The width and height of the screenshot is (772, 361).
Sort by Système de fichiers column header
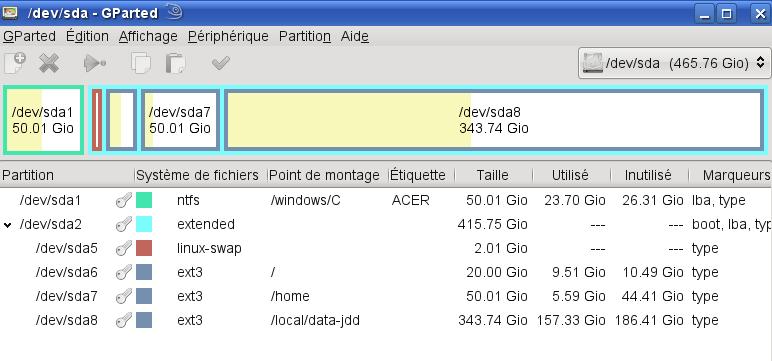(197, 175)
